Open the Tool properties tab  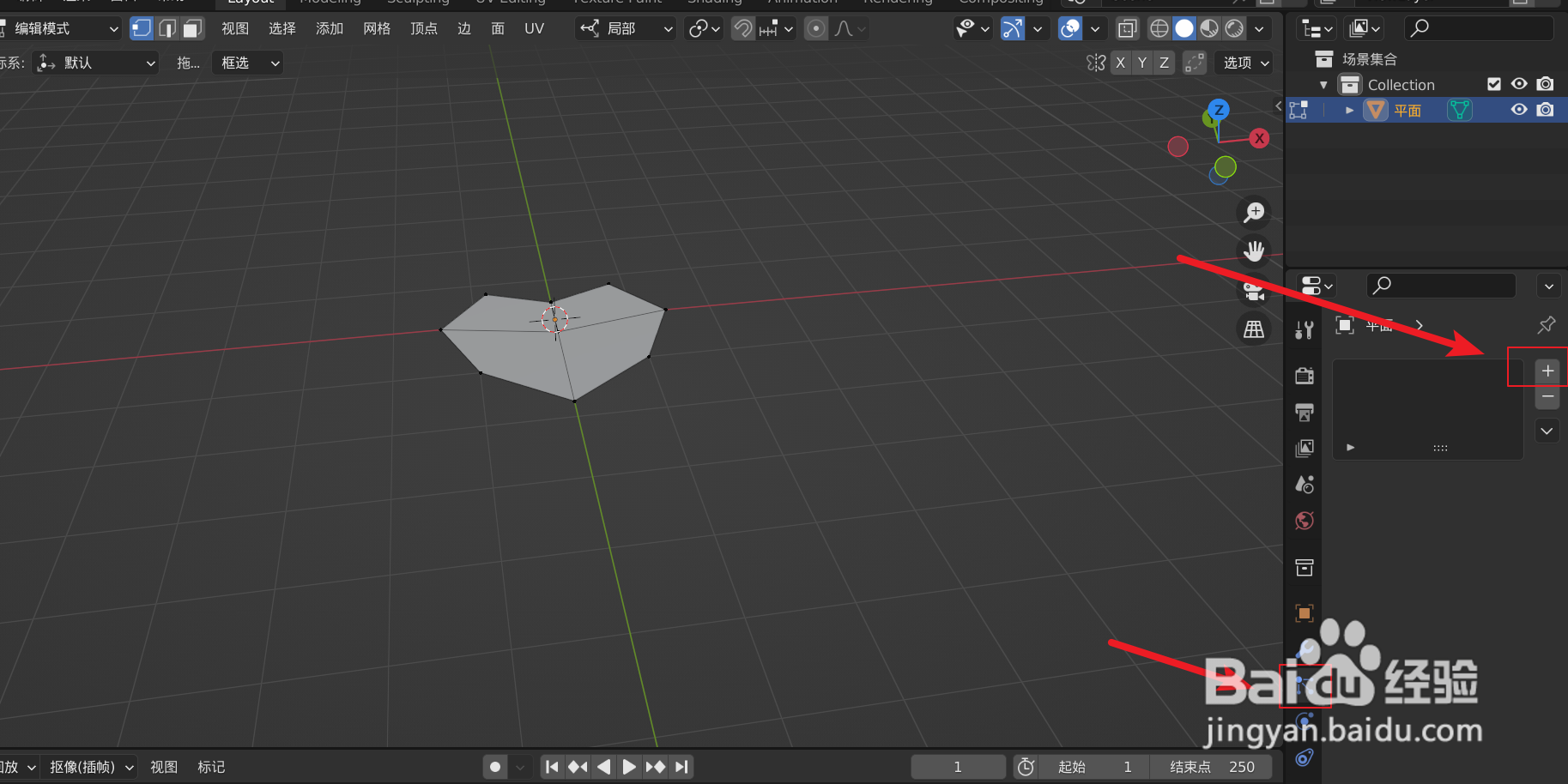click(1305, 329)
